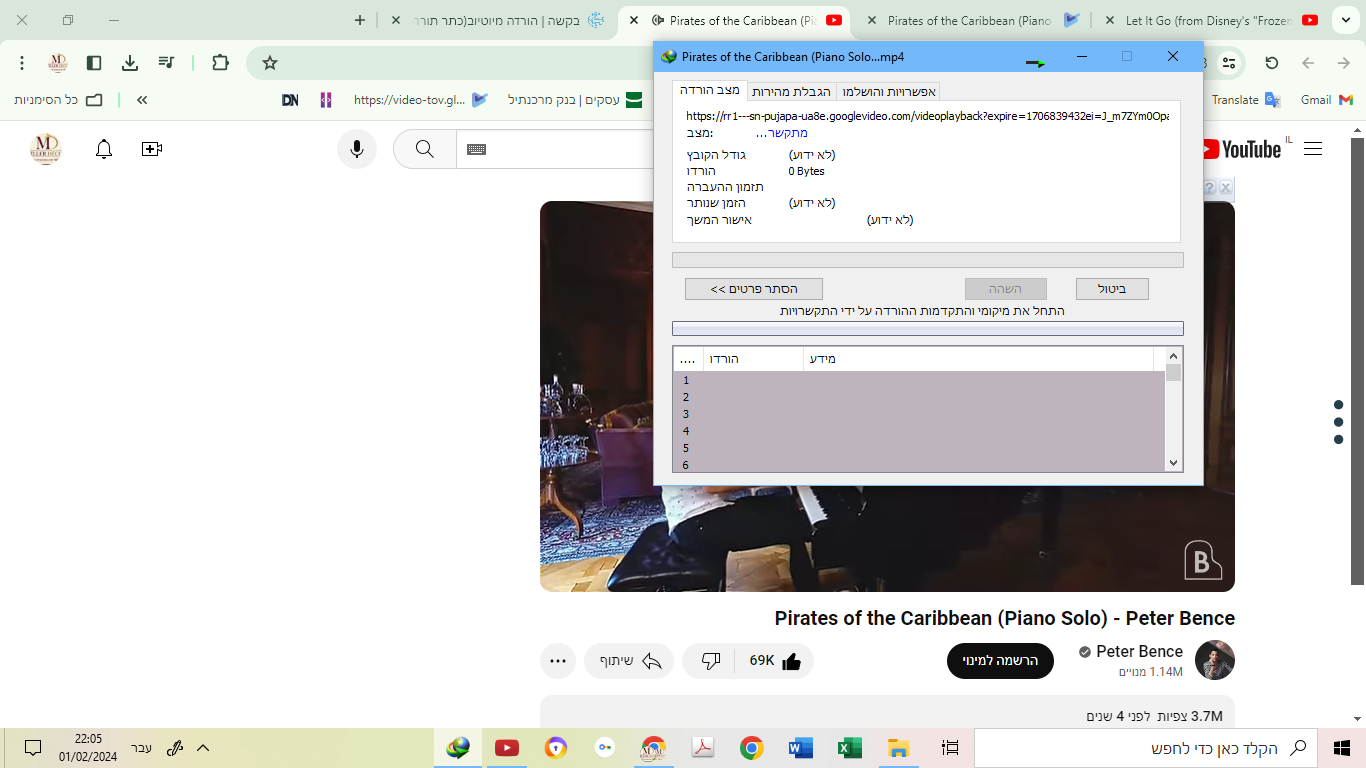Open the DN bookmark

coord(290,100)
